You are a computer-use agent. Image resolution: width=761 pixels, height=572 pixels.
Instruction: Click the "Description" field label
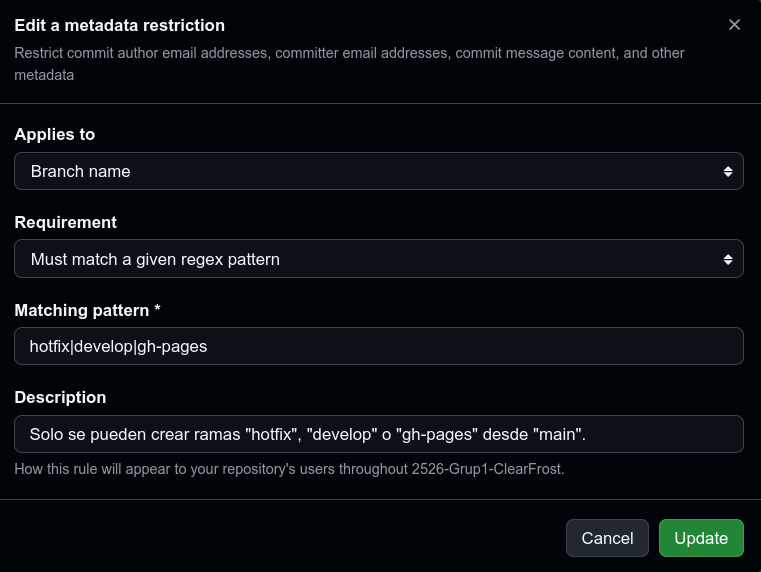point(60,397)
